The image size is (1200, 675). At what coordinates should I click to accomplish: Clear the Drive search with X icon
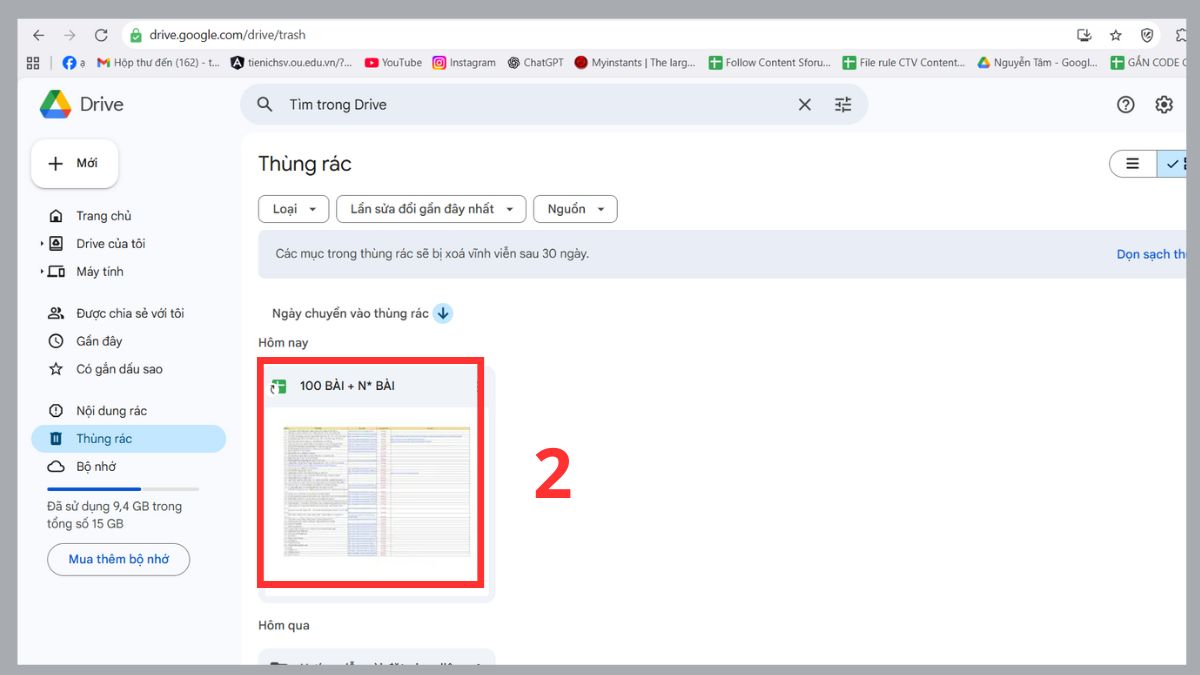click(804, 104)
